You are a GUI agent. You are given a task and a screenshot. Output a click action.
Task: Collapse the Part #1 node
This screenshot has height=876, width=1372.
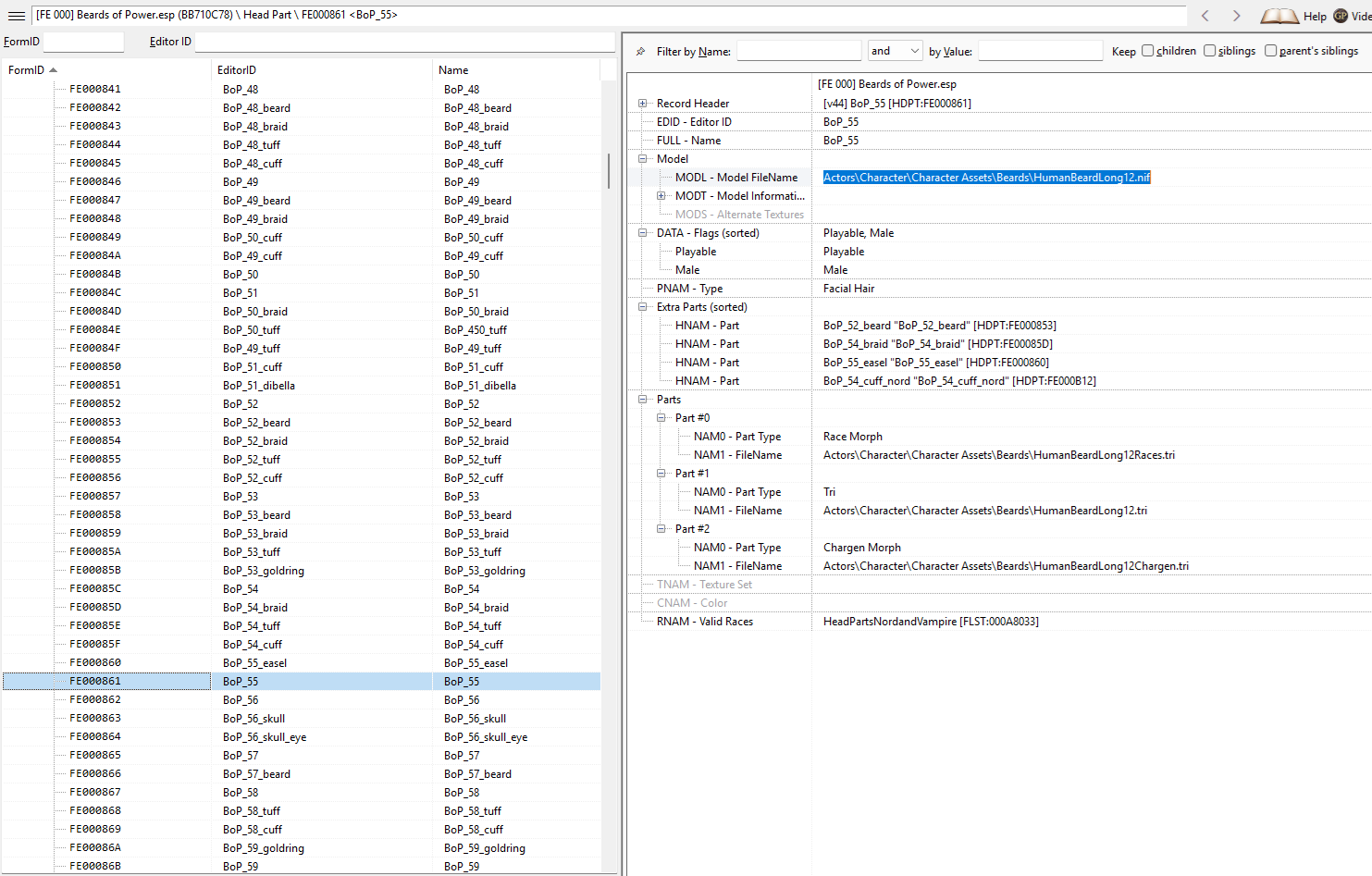click(661, 474)
